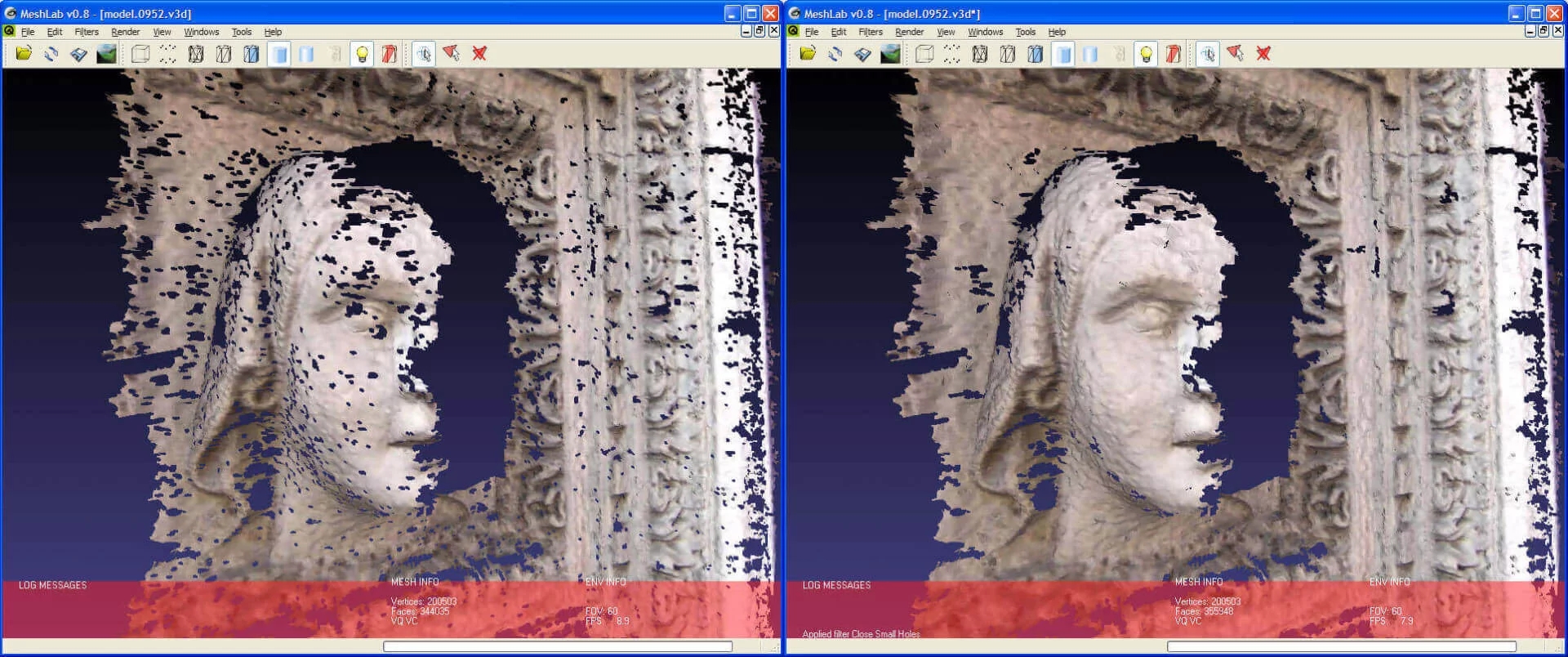Viewport: 1568px width, 657px height.
Task: Open the Edit menu in right window
Action: click(x=839, y=32)
